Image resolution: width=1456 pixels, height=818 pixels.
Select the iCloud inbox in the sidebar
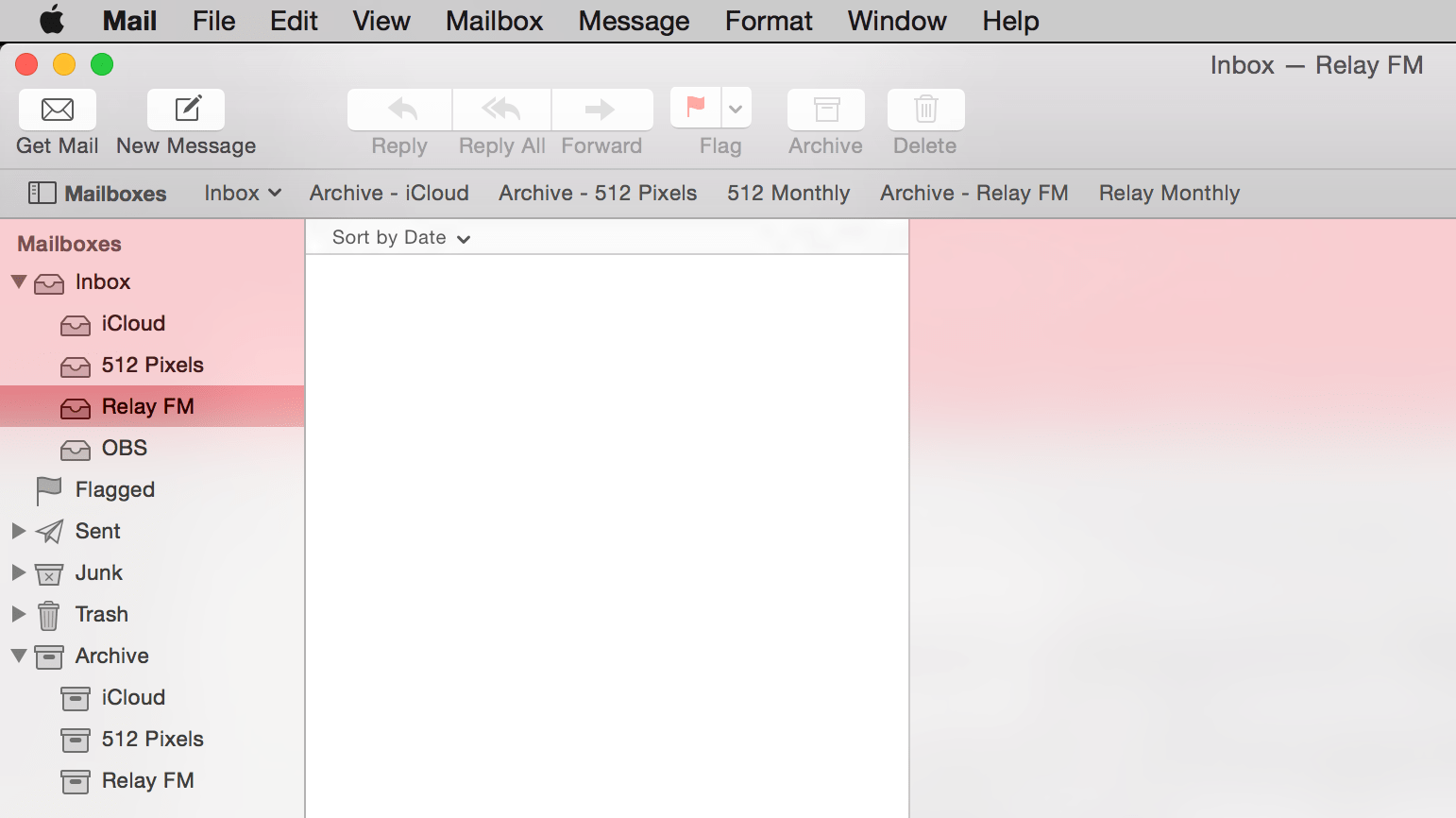point(152,323)
